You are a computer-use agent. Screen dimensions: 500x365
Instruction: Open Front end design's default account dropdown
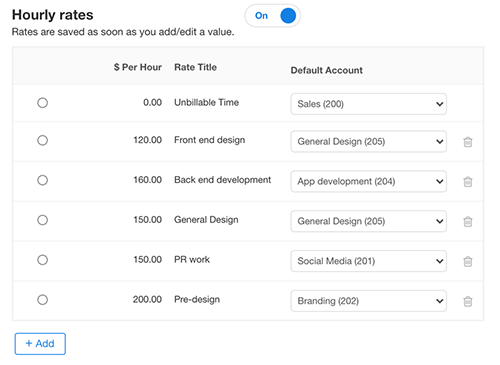(x=368, y=141)
